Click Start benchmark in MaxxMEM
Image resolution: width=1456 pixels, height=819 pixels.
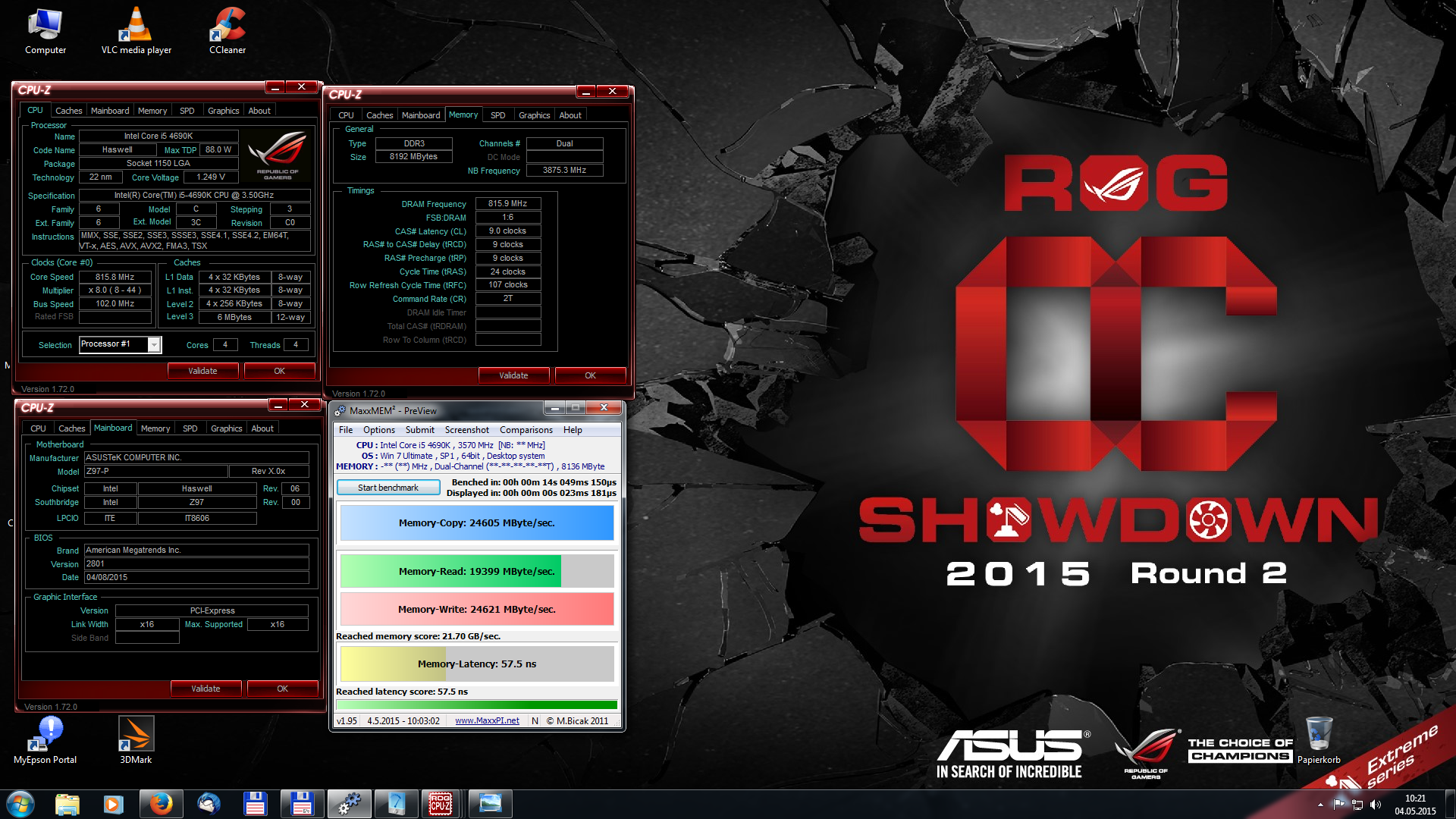coord(388,488)
